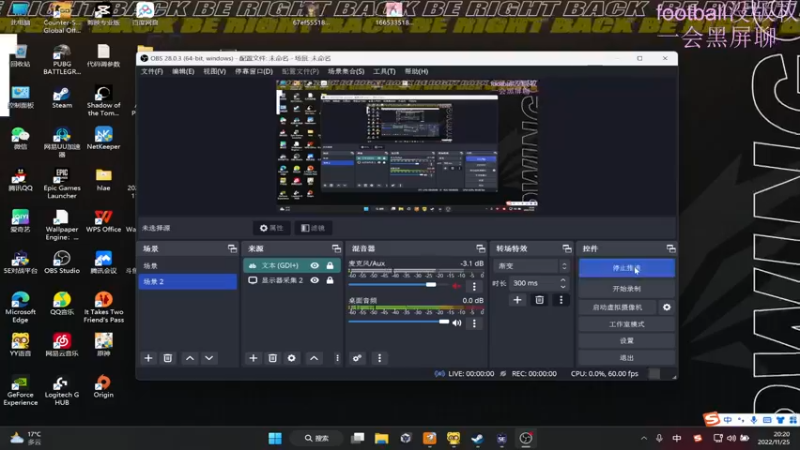Screen dimensions: 800x450
Task: Open the 场景集合(S) menu
Action: pos(346,71)
